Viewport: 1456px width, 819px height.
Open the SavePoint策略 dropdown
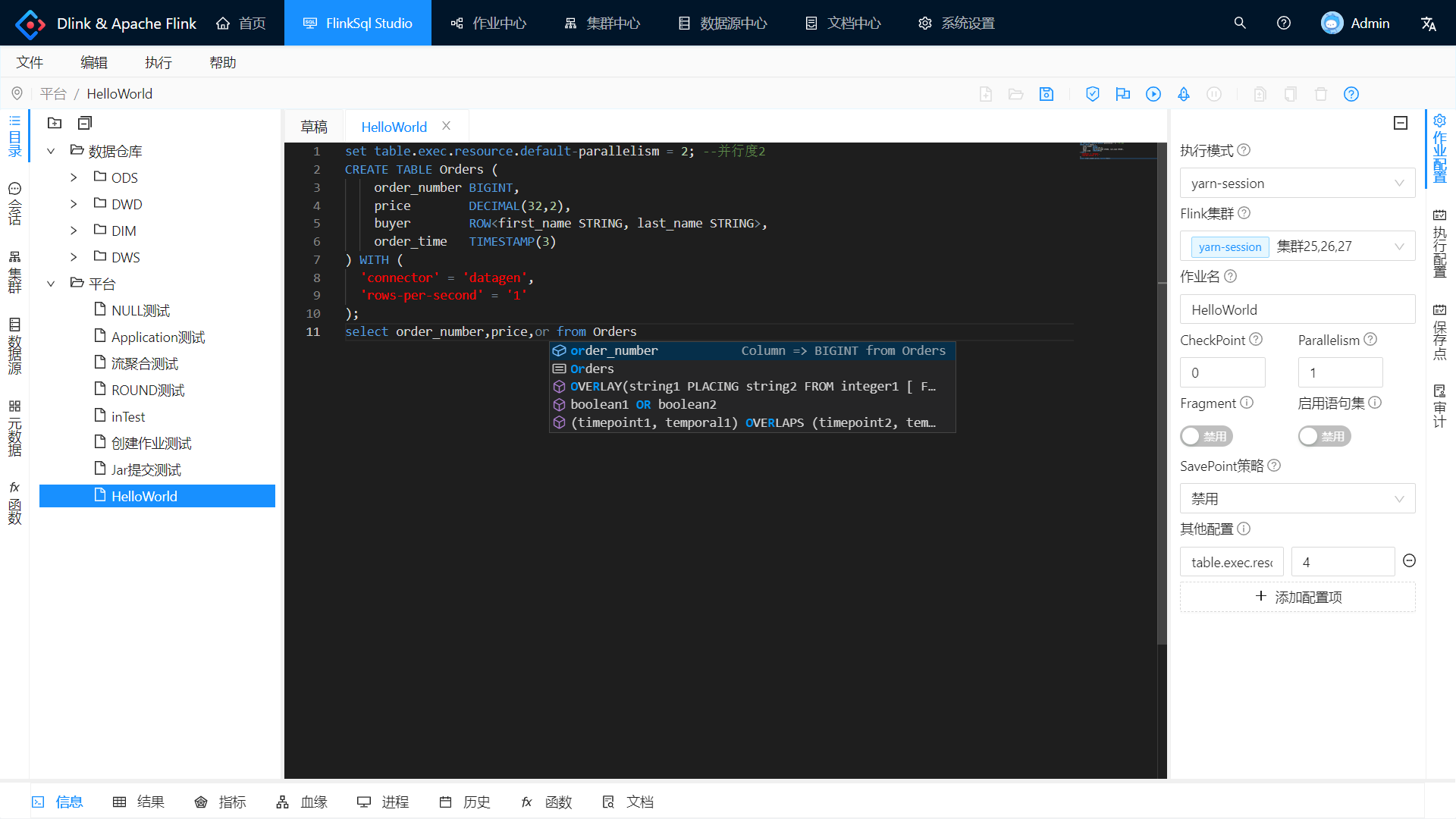(x=1297, y=499)
